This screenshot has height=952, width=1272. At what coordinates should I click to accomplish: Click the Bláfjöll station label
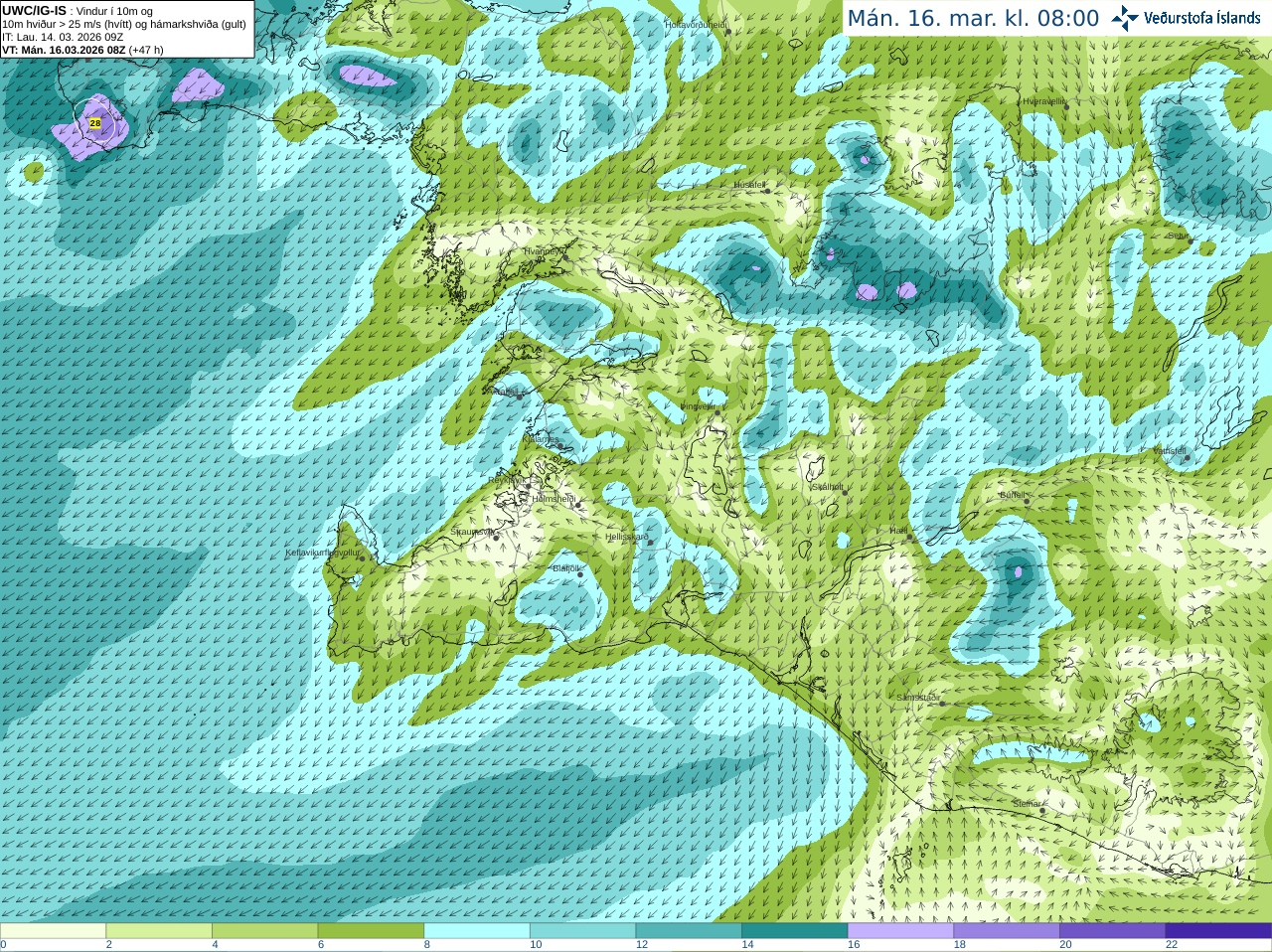pyautogui.click(x=564, y=568)
